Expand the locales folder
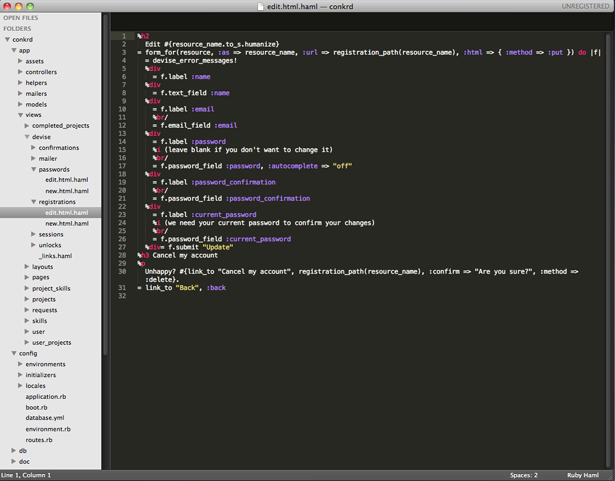This screenshot has height=481, width=615. (20, 386)
